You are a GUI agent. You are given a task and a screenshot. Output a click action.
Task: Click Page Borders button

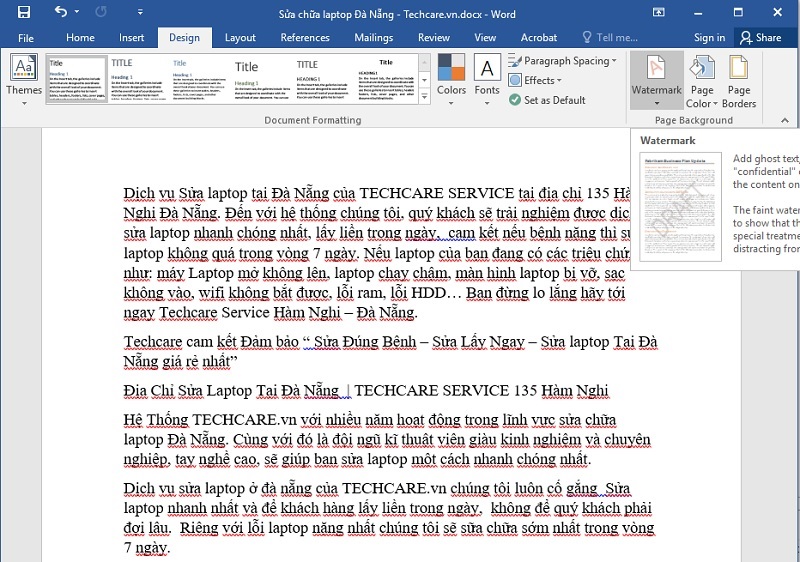[739, 81]
